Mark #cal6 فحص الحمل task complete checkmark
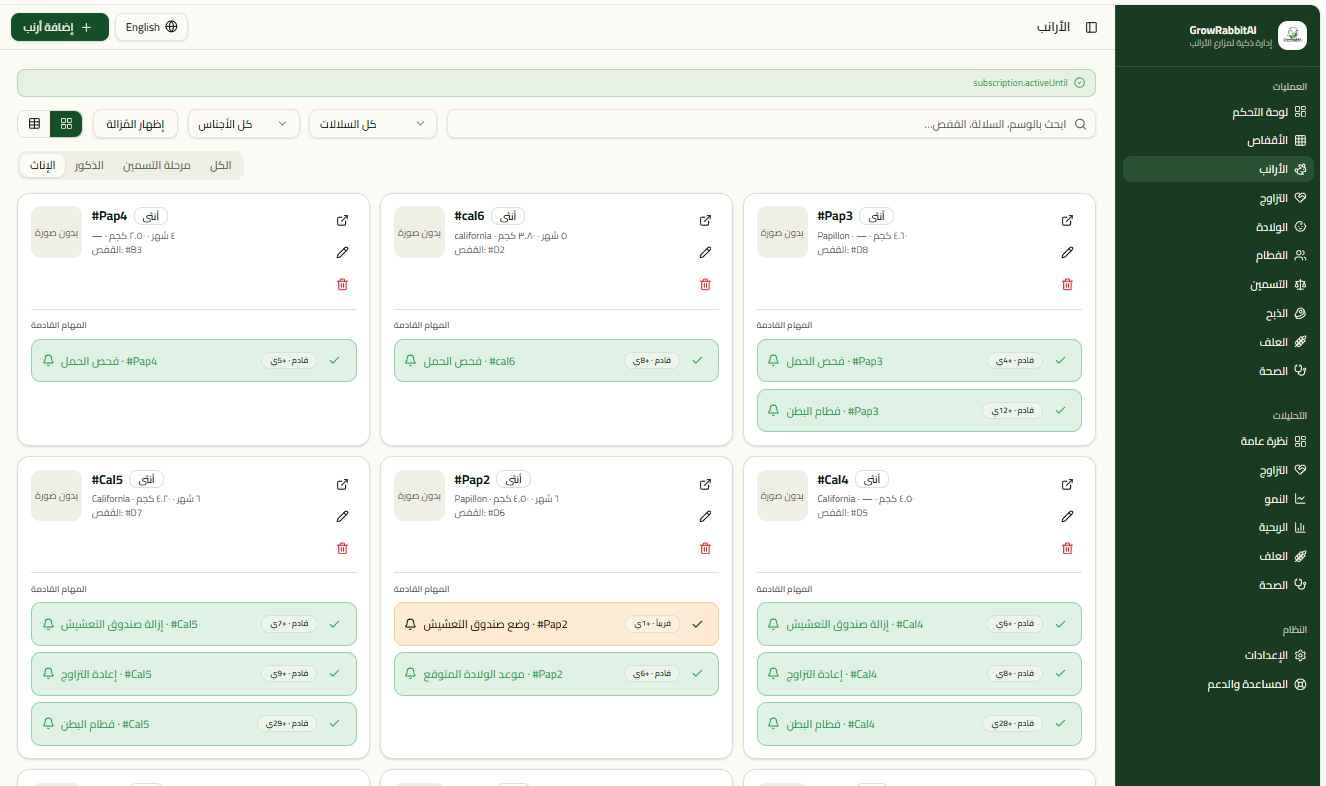 click(698, 361)
